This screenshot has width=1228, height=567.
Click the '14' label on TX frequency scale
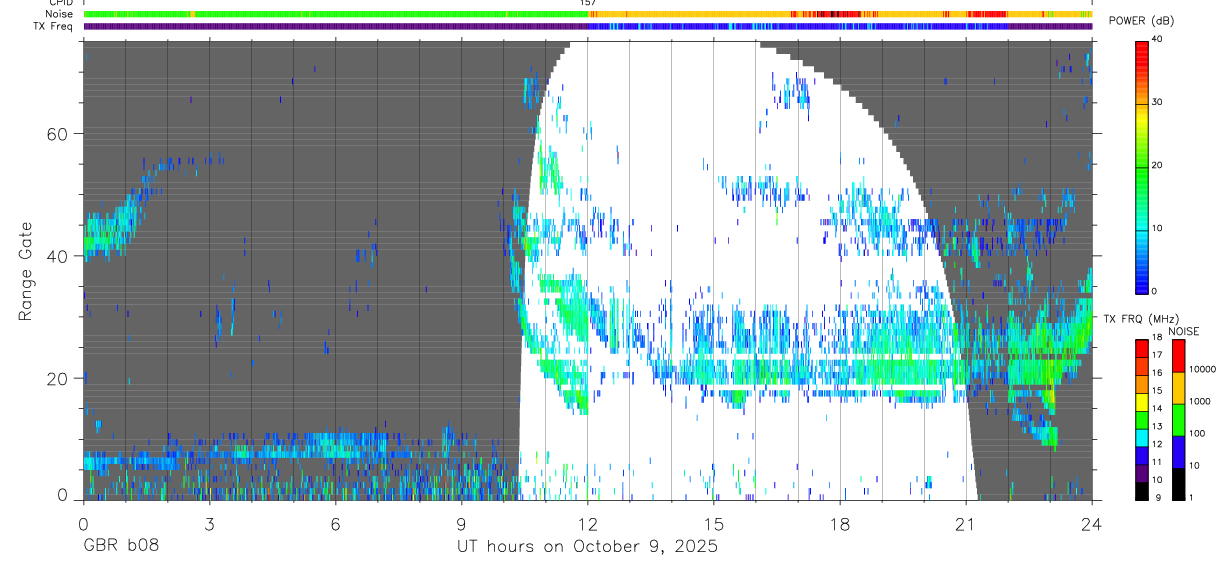point(1157,408)
